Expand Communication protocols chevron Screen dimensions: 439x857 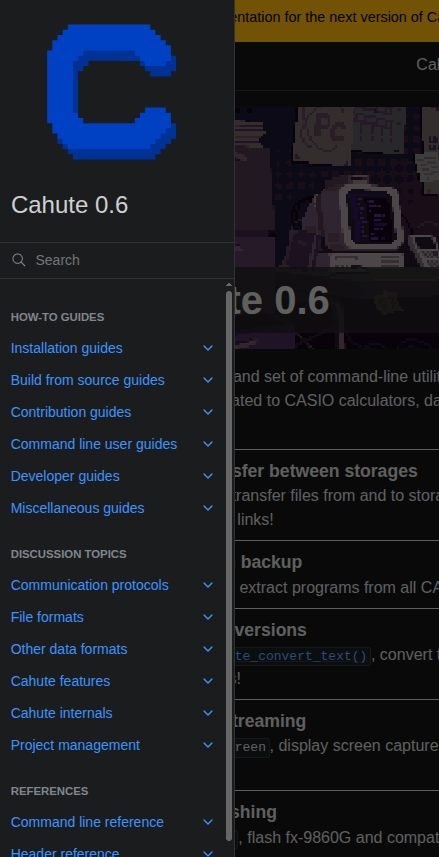208,585
